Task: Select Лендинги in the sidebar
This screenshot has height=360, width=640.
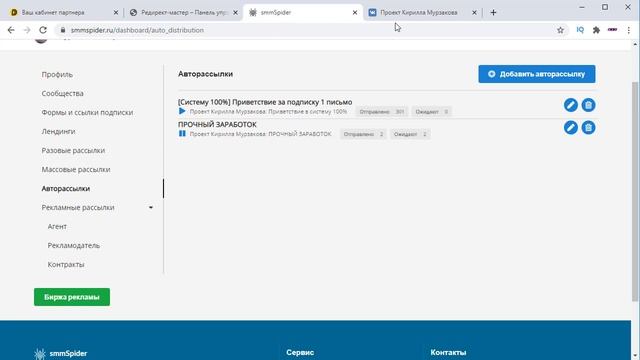Action: (58, 131)
